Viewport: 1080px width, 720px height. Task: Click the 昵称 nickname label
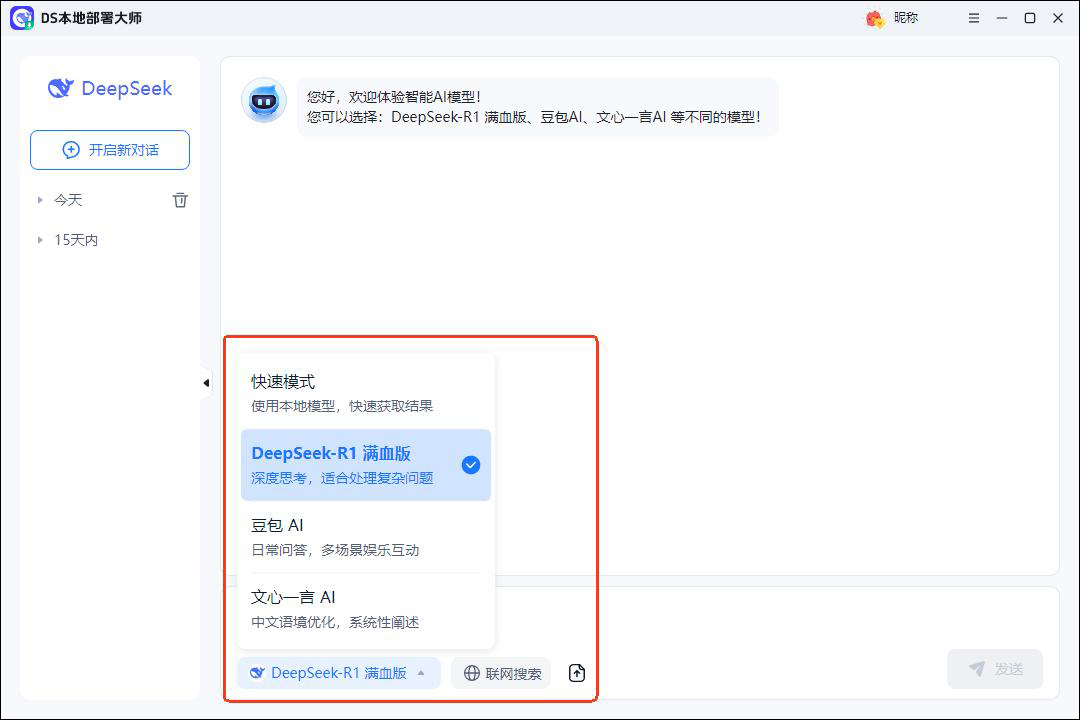click(906, 18)
